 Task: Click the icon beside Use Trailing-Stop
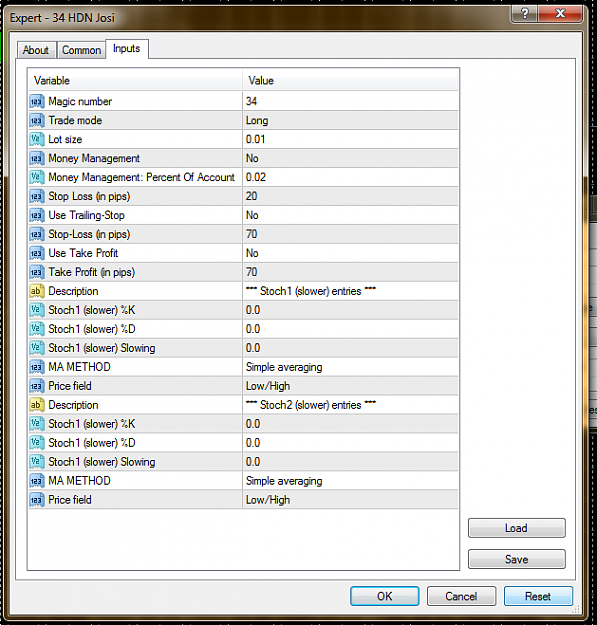pos(36,215)
